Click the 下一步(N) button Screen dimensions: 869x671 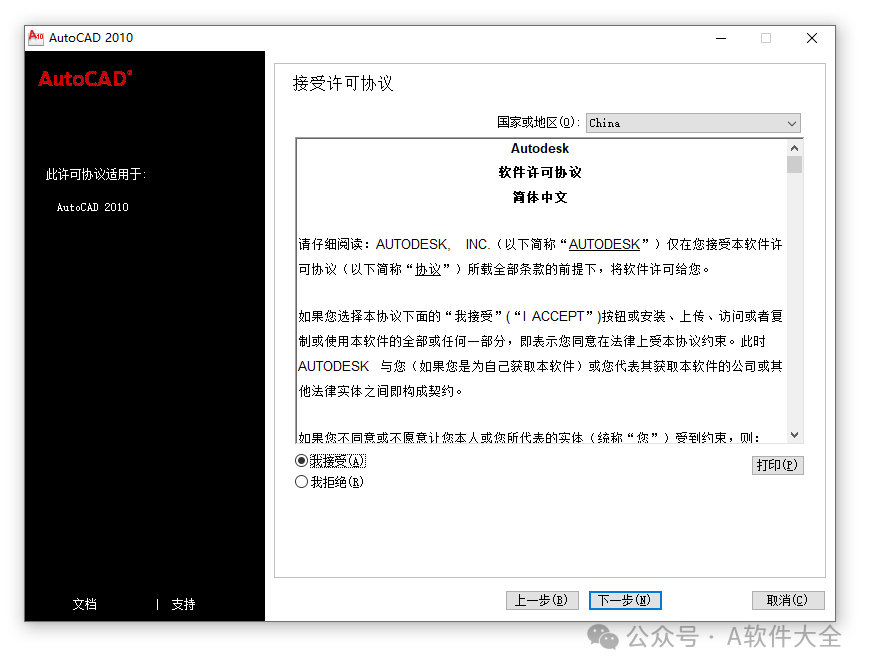pos(625,600)
